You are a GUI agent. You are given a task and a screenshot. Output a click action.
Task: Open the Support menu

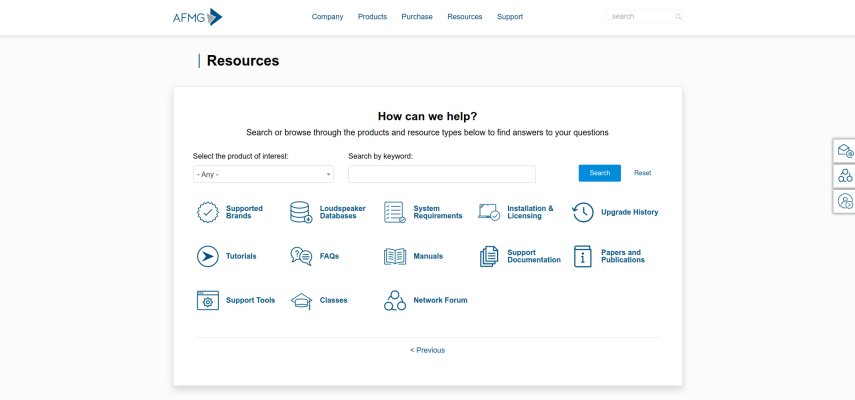pos(510,17)
